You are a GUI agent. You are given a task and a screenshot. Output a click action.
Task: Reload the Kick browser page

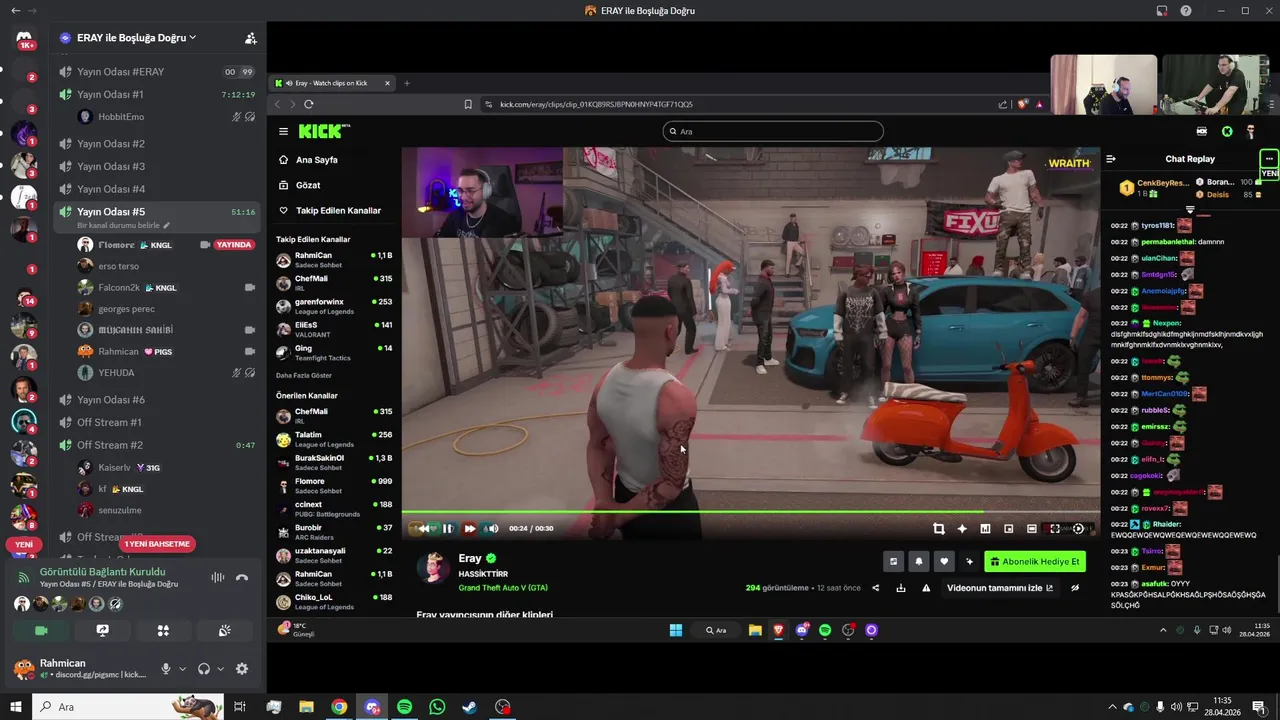pyautogui.click(x=309, y=104)
